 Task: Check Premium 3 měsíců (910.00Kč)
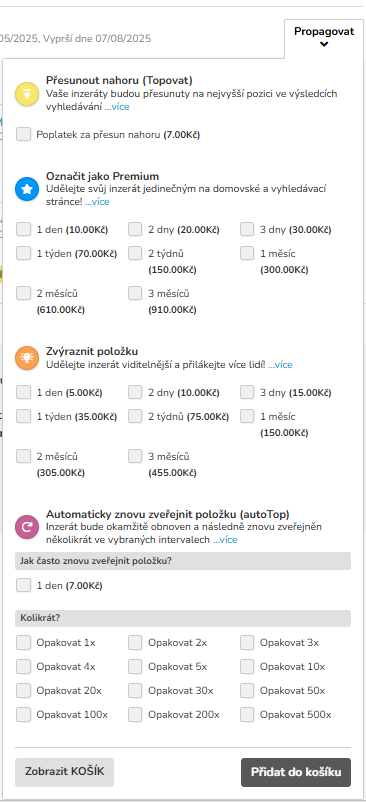click(135, 293)
